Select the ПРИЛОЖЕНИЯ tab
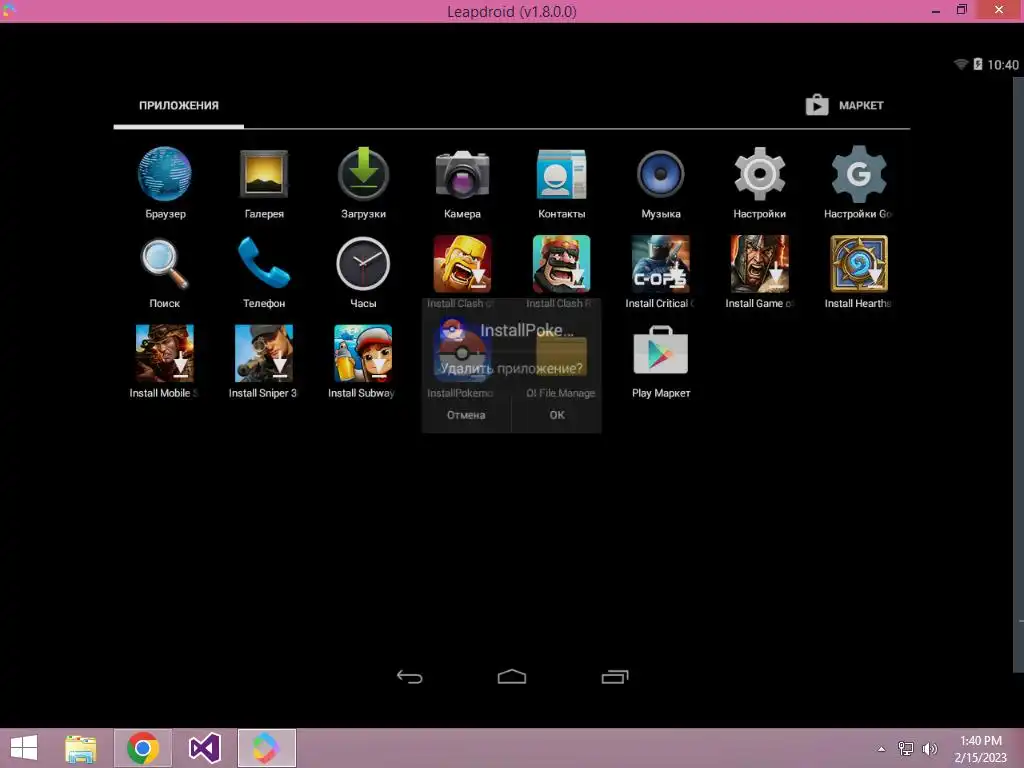Image resolution: width=1024 pixels, height=768 pixels. [x=179, y=105]
